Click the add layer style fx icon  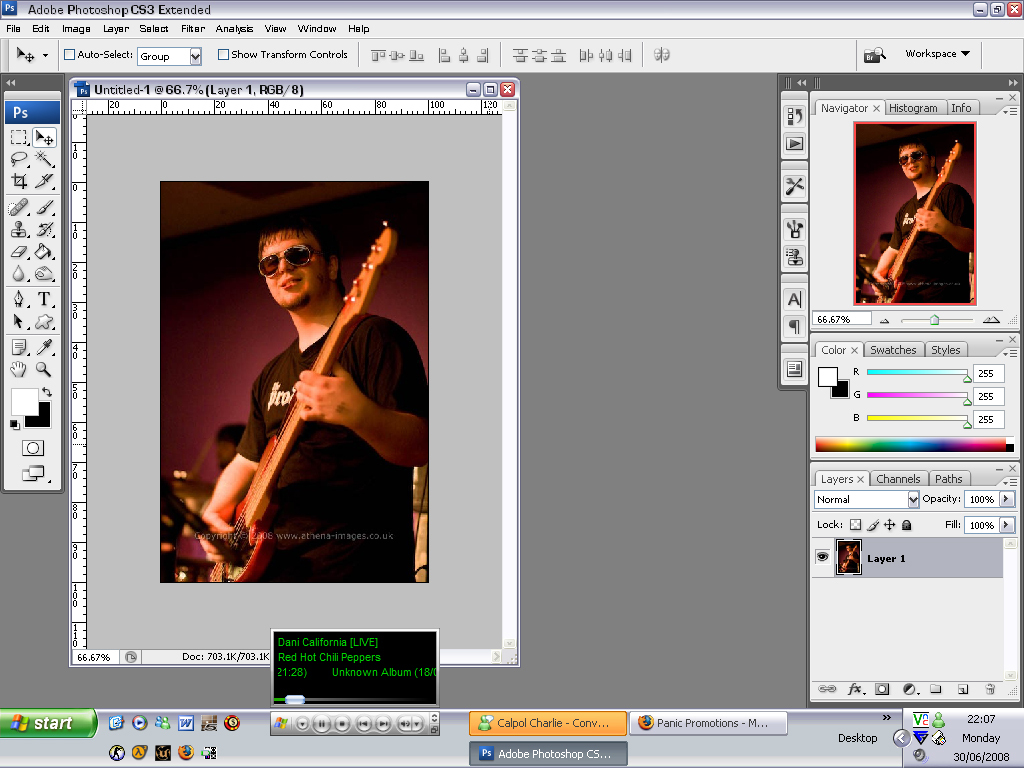coord(855,689)
